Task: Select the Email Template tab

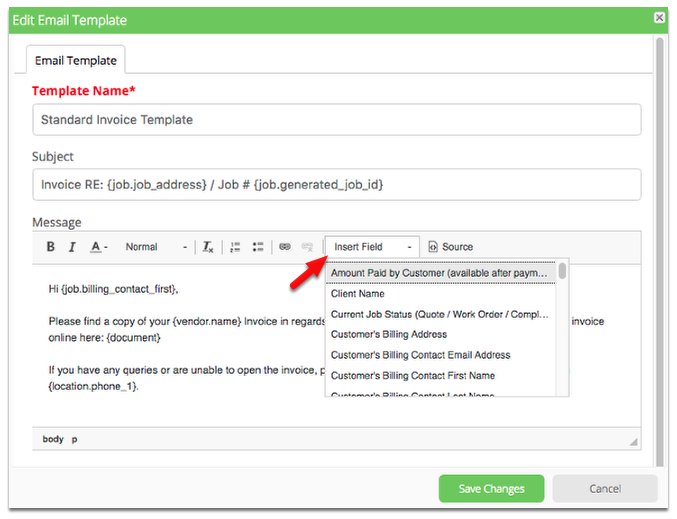Action: click(76, 60)
